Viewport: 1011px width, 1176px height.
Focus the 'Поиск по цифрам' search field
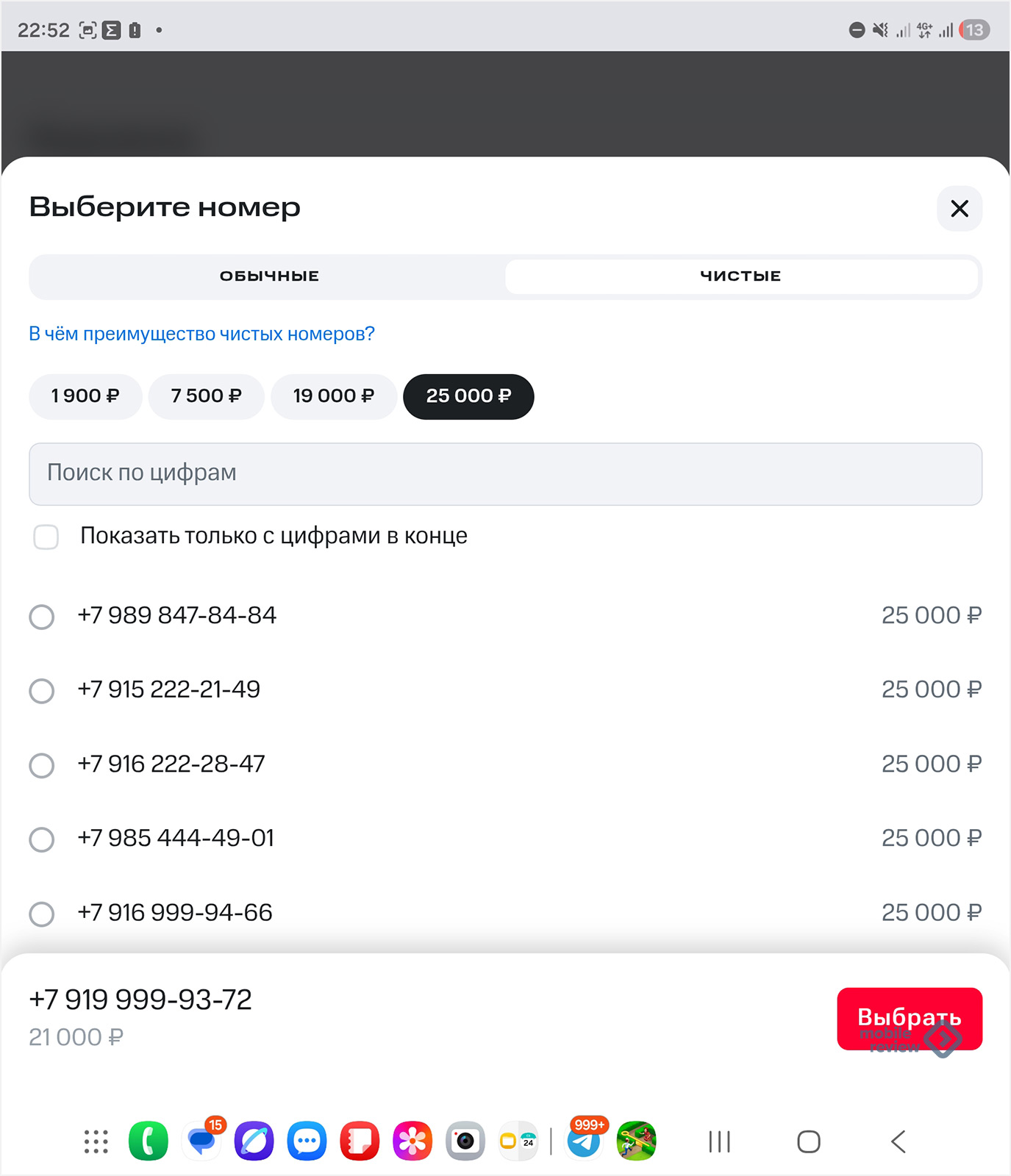[x=505, y=473]
